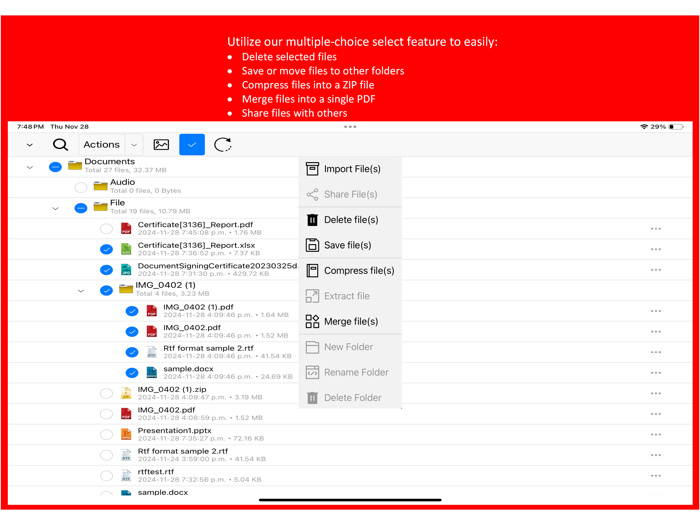The width and height of the screenshot is (700, 525).
Task: Open the file Presentation1.pptx
Action: coord(175,430)
